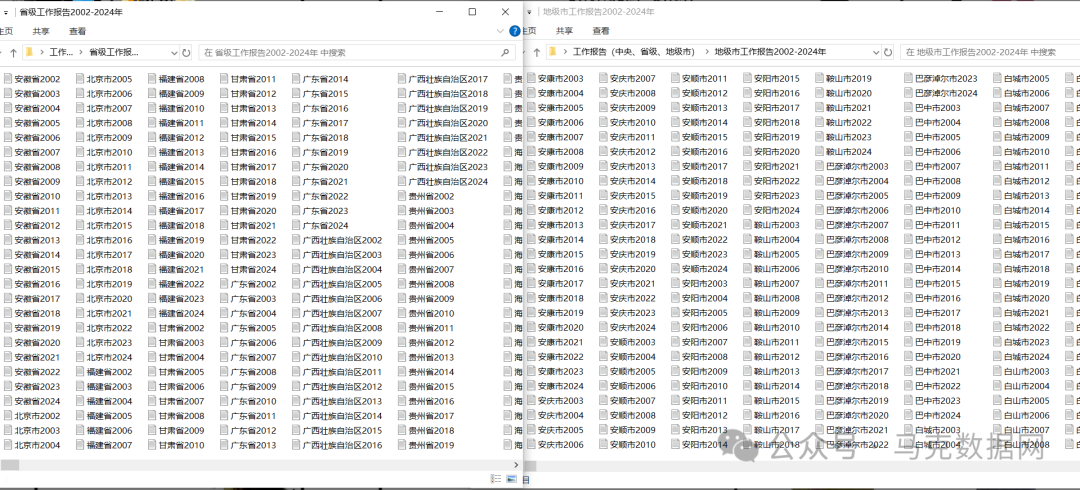
Task: Open the help icon in left window
Action: point(515,31)
